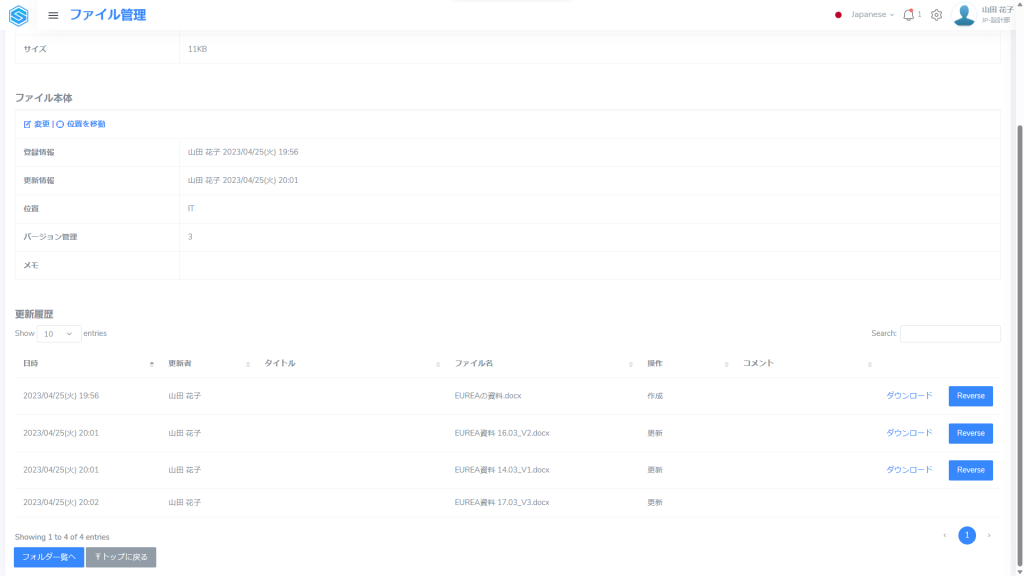Open the Japanese language dropdown
Image resolution: width=1024 pixels, height=576 pixels.
(866, 15)
